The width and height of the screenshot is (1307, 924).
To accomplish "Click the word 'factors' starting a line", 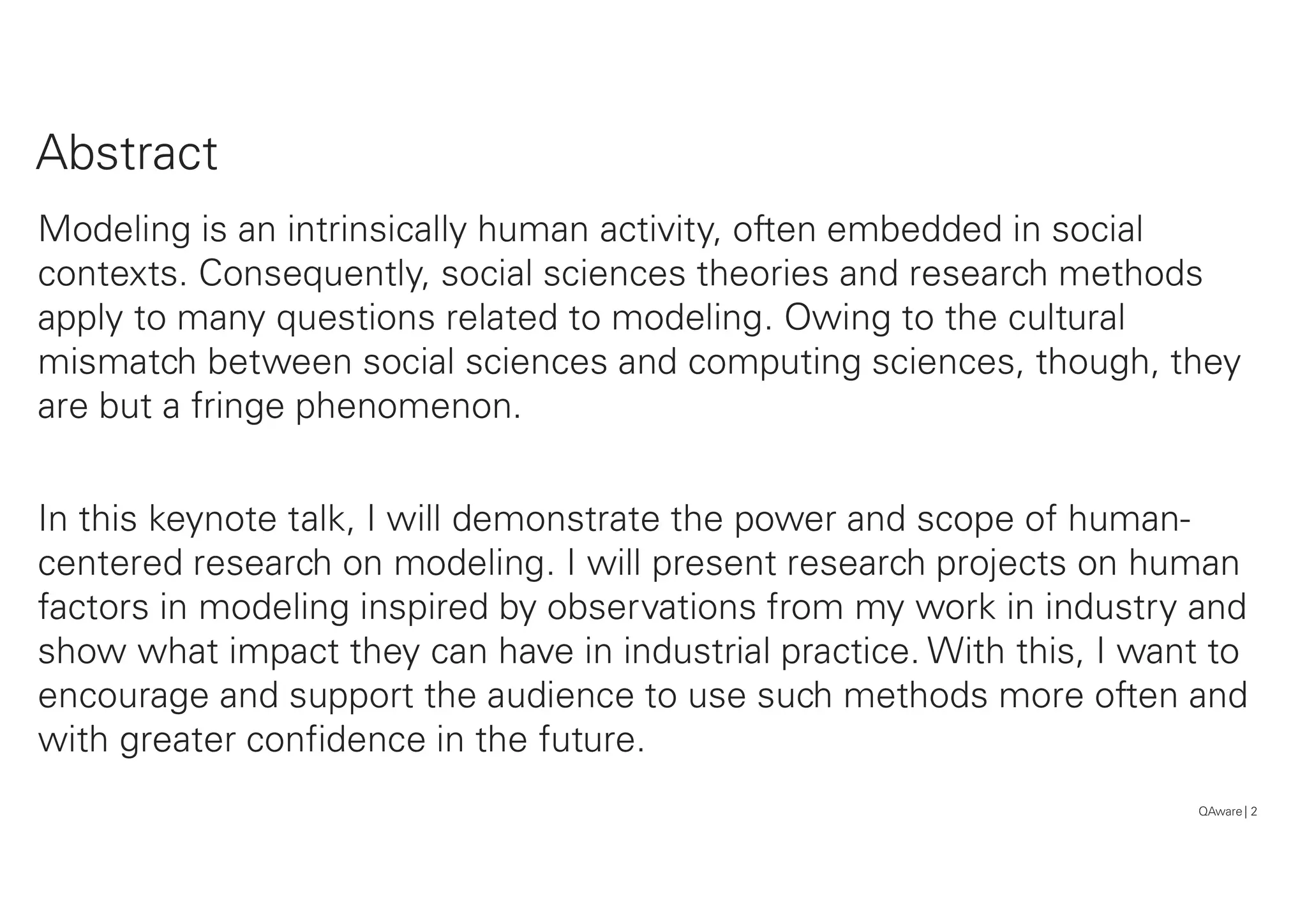I will [x=94, y=607].
